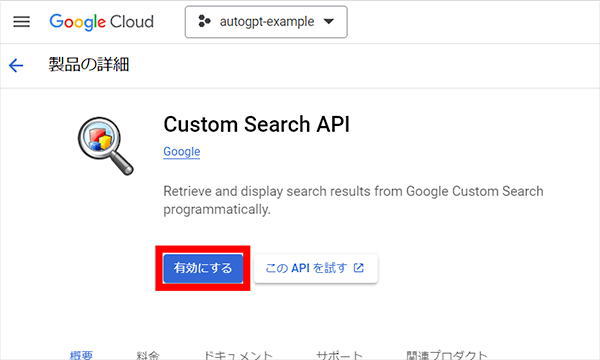Switch to the 関連プロダクト tab

[447, 355]
